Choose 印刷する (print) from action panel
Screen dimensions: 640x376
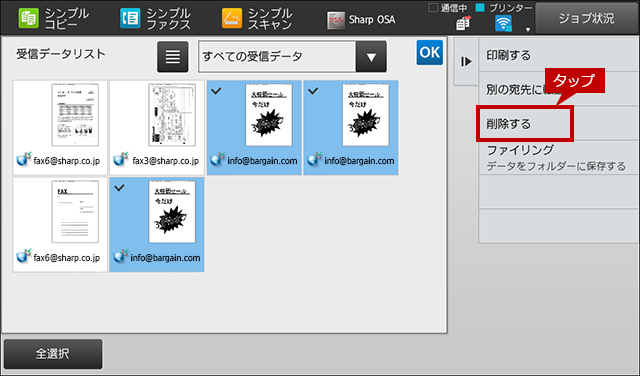[x=559, y=55]
